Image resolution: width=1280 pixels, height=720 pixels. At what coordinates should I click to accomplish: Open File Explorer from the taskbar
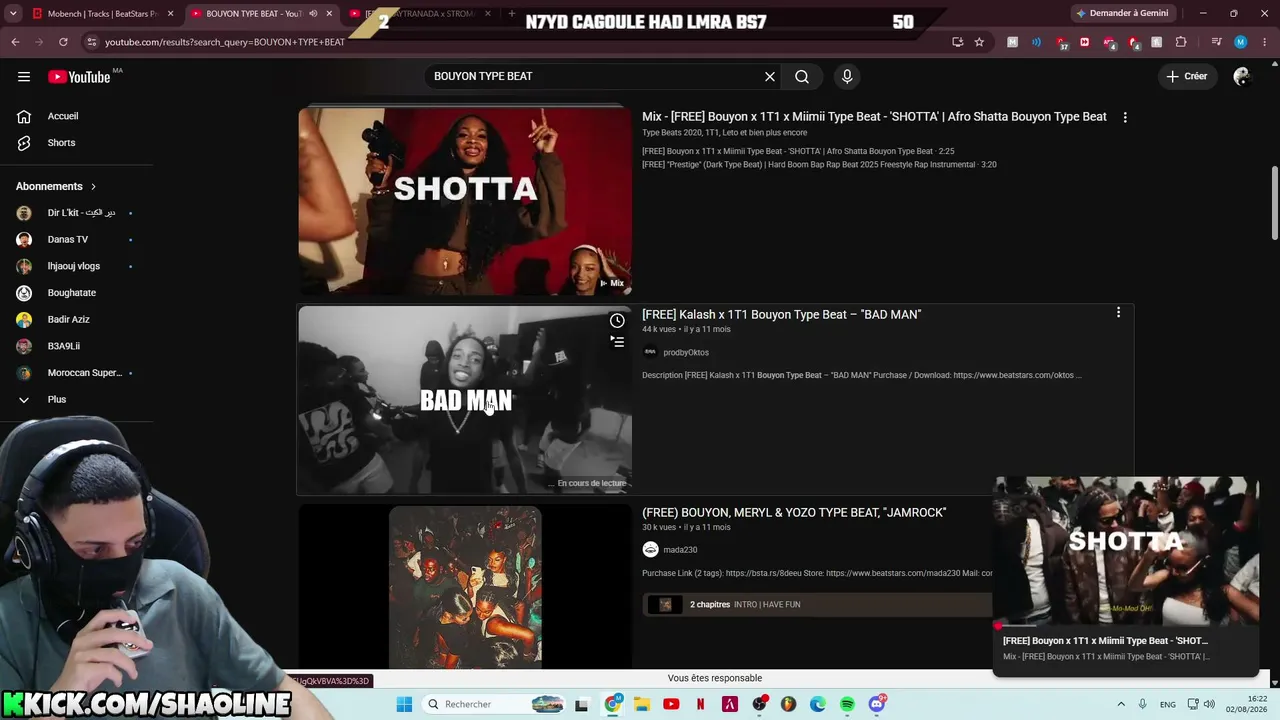click(x=642, y=705)
